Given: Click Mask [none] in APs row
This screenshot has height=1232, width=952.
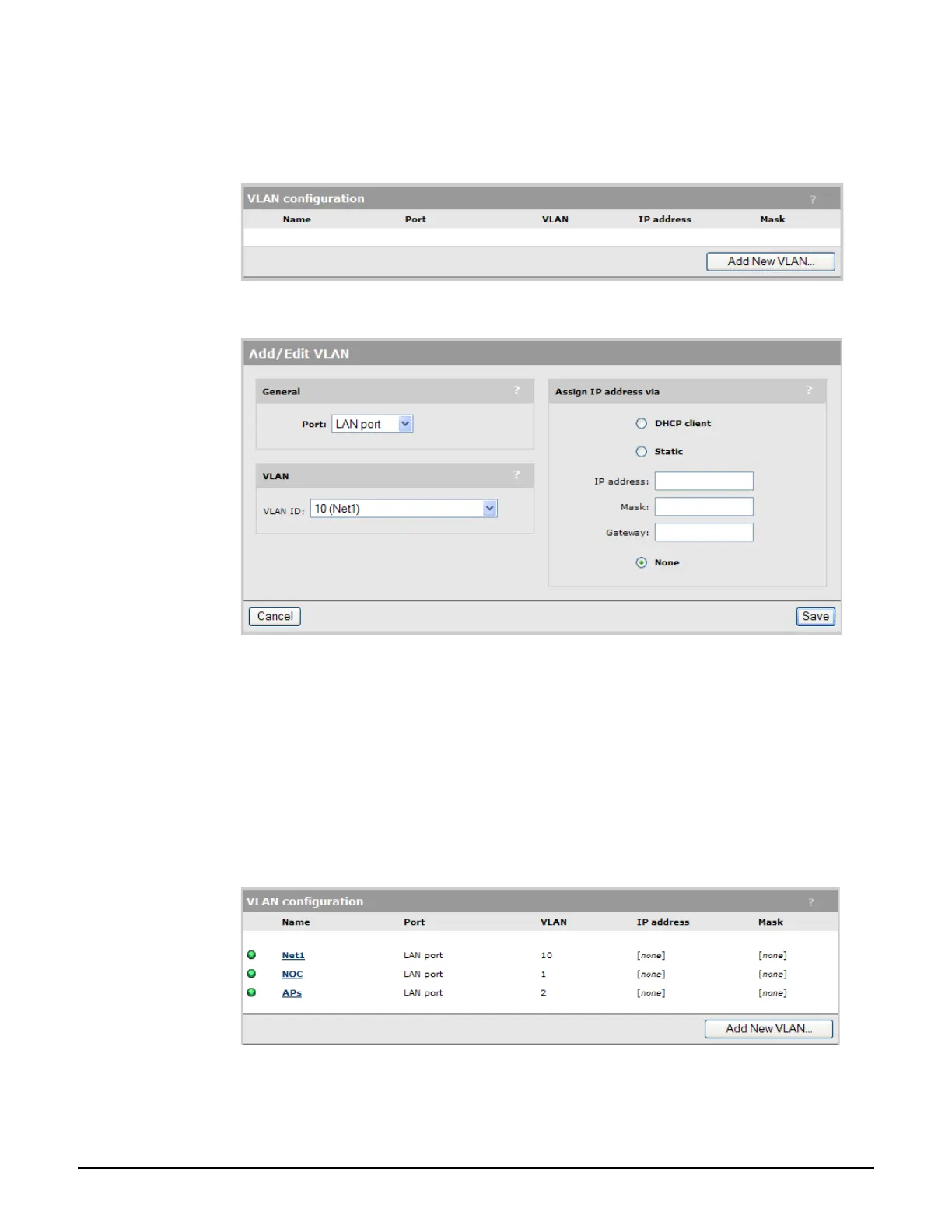Looking at the screenshot, I should pyautogui.click(x=772, y=992).
